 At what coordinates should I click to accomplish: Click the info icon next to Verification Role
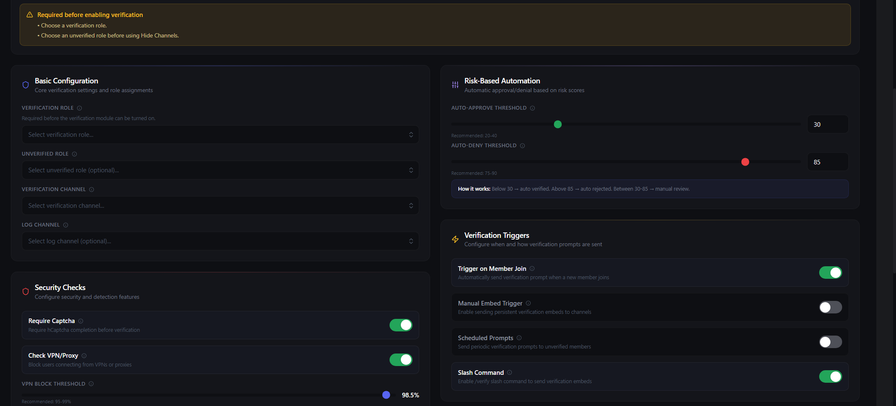[x=79, y=108]
